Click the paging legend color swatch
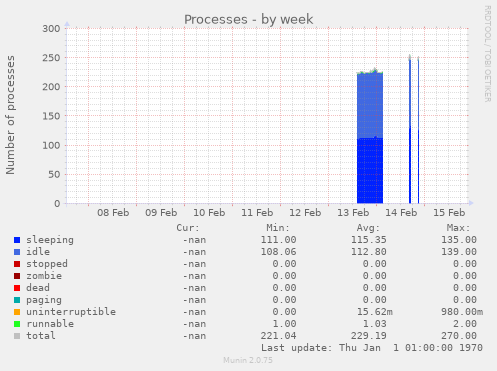 click(x=17, y=300)
